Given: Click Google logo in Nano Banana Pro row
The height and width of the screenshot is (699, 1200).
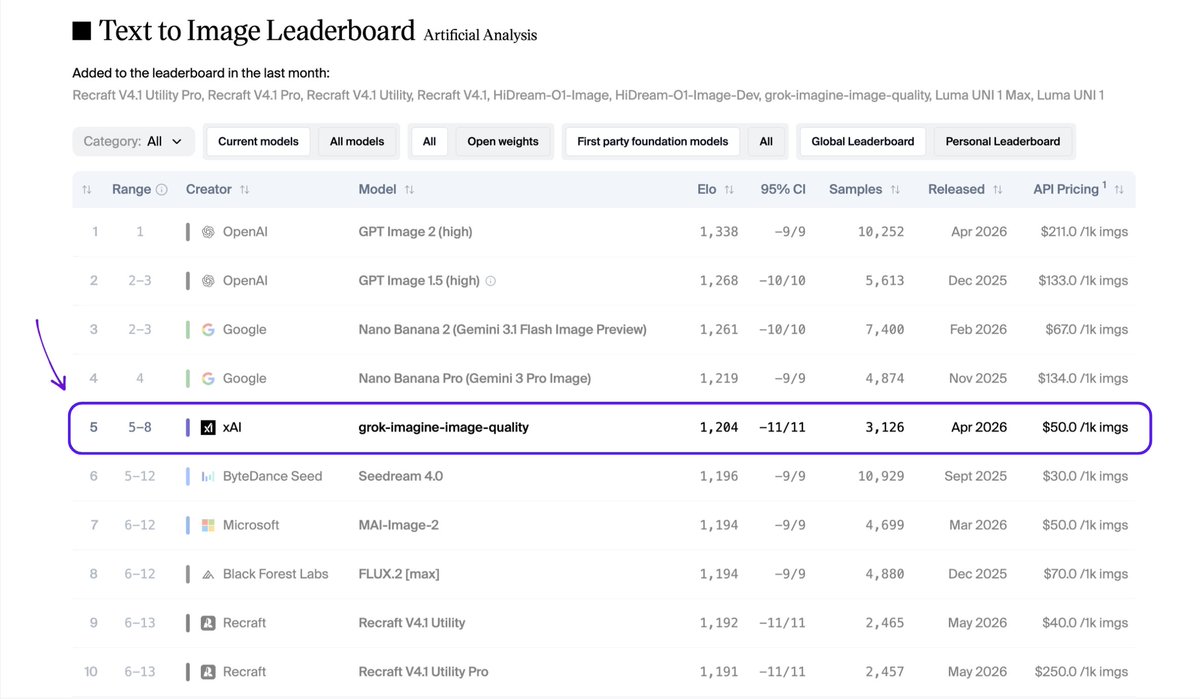Looking at the screenshot, I should pyautogui.click(x=208, y=378).
